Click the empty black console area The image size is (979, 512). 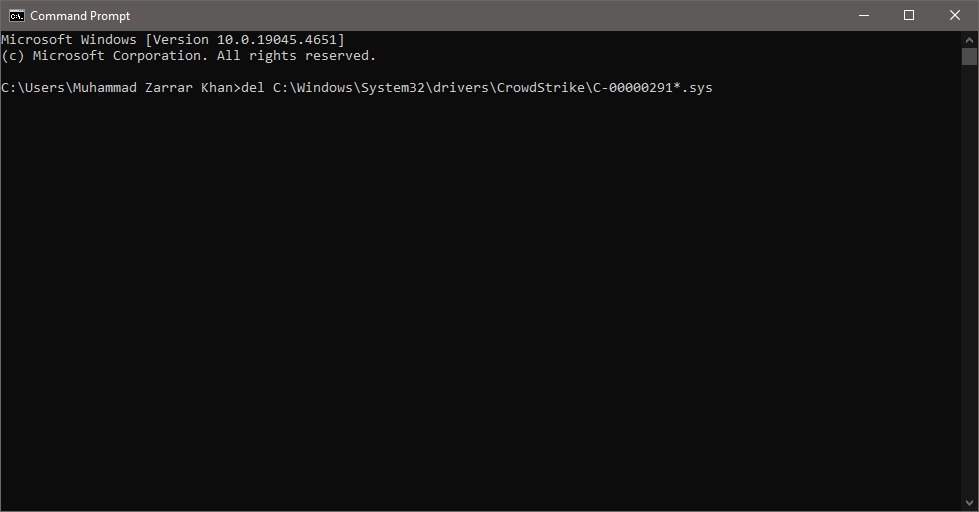click(480, 300)
